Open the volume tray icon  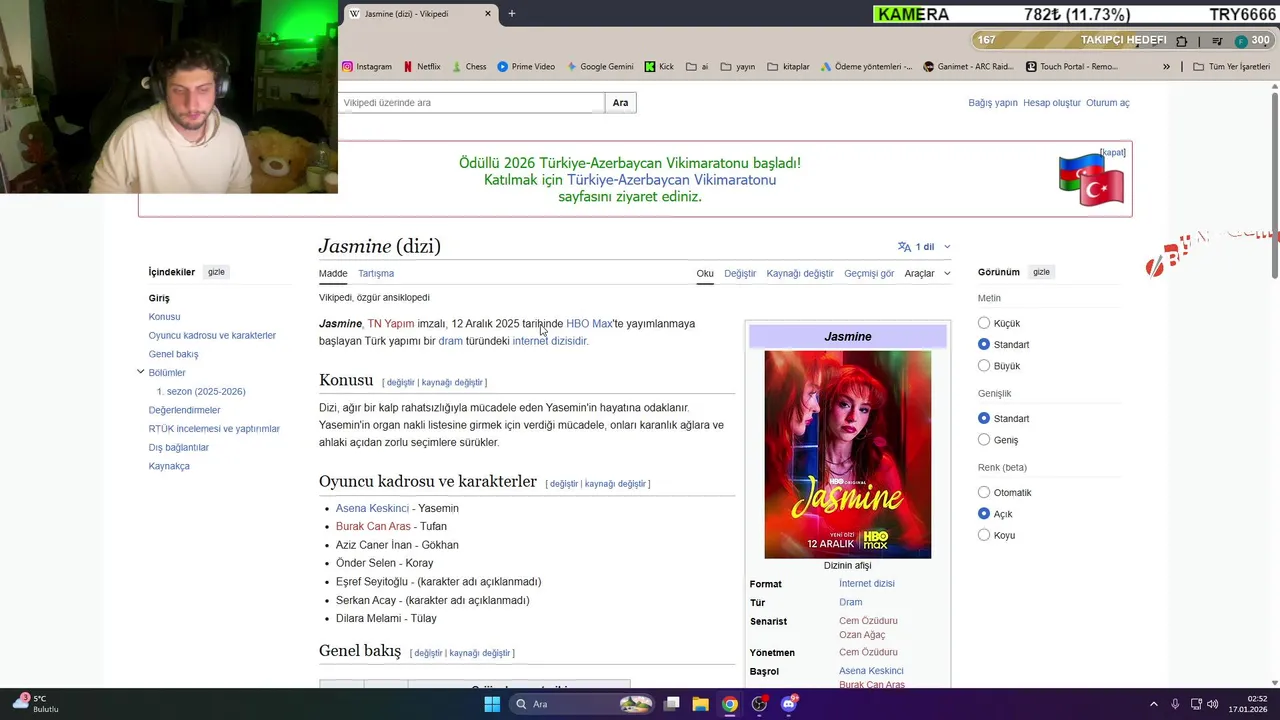(x=1212, y=704)
